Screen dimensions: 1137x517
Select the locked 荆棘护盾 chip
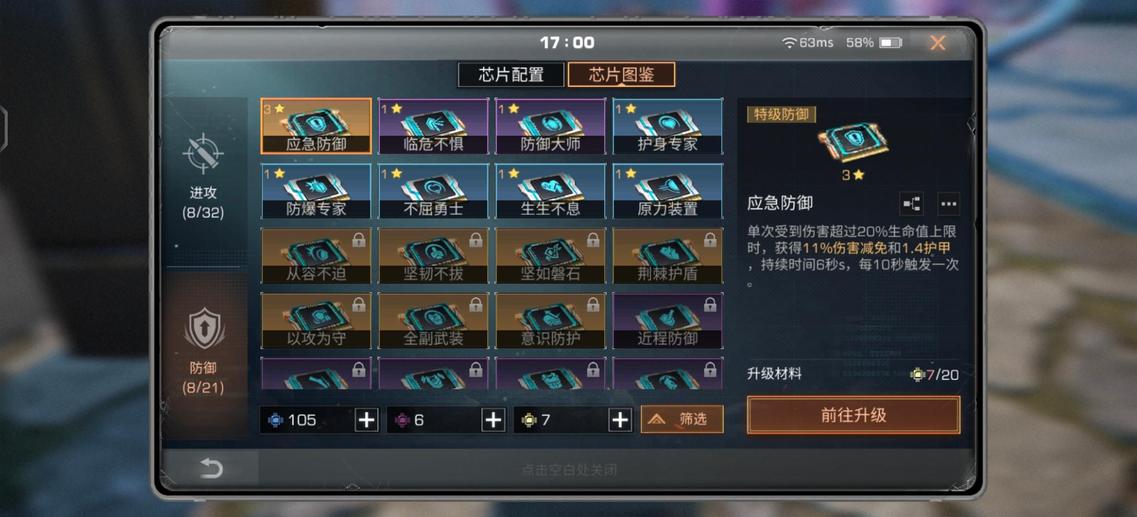(x=668, y=256)
